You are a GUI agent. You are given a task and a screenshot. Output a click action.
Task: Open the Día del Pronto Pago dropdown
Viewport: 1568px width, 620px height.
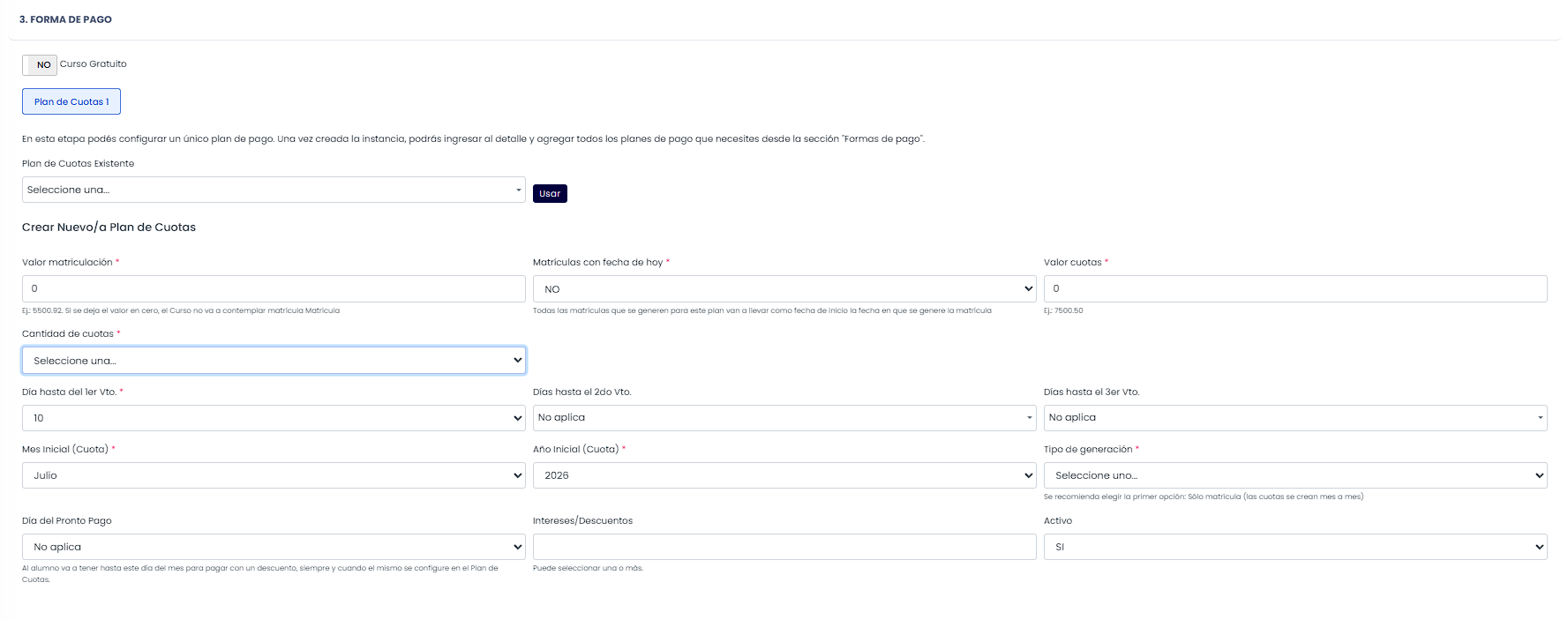274,547
